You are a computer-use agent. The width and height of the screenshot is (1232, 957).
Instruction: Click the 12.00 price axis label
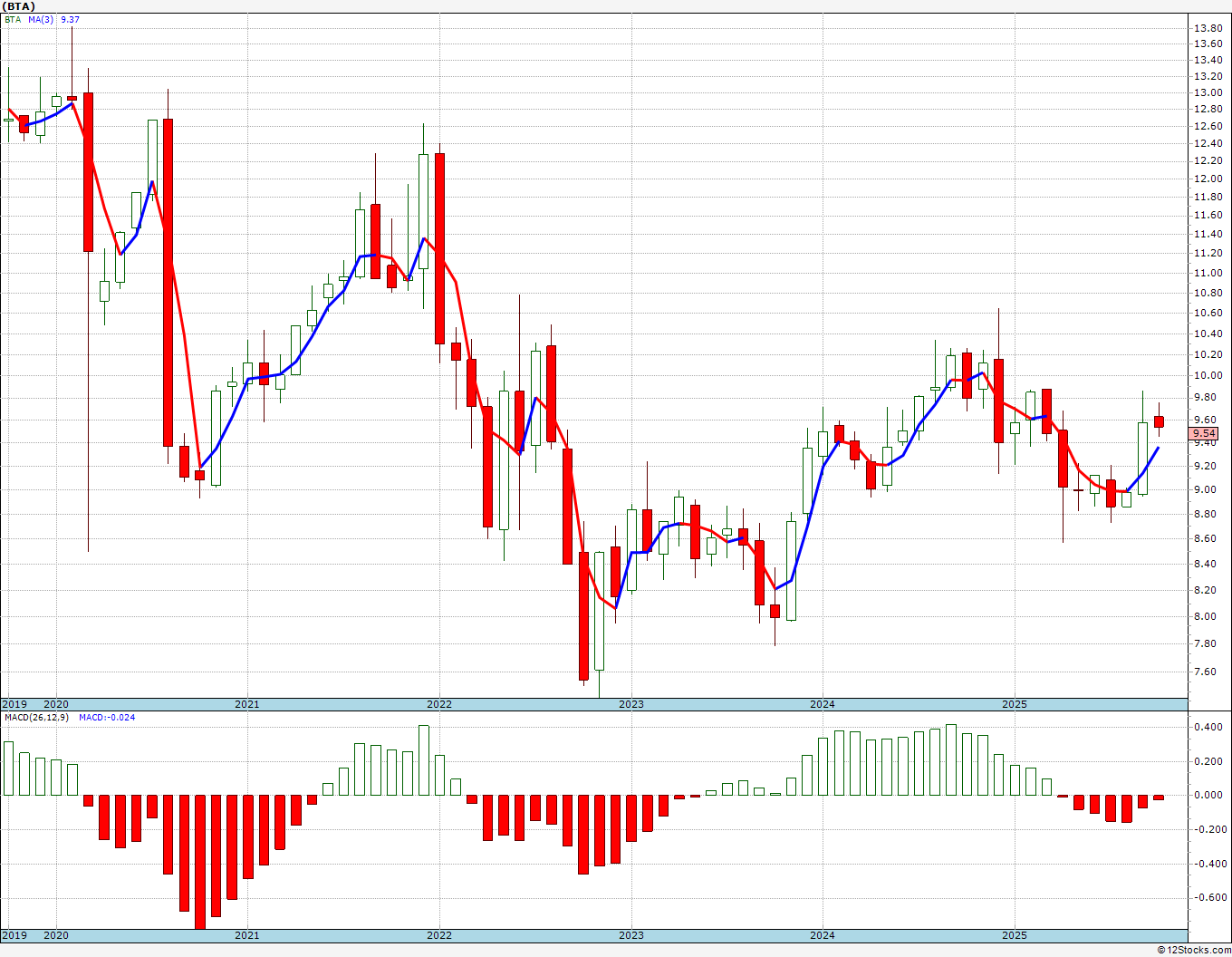pos(1208,179)
